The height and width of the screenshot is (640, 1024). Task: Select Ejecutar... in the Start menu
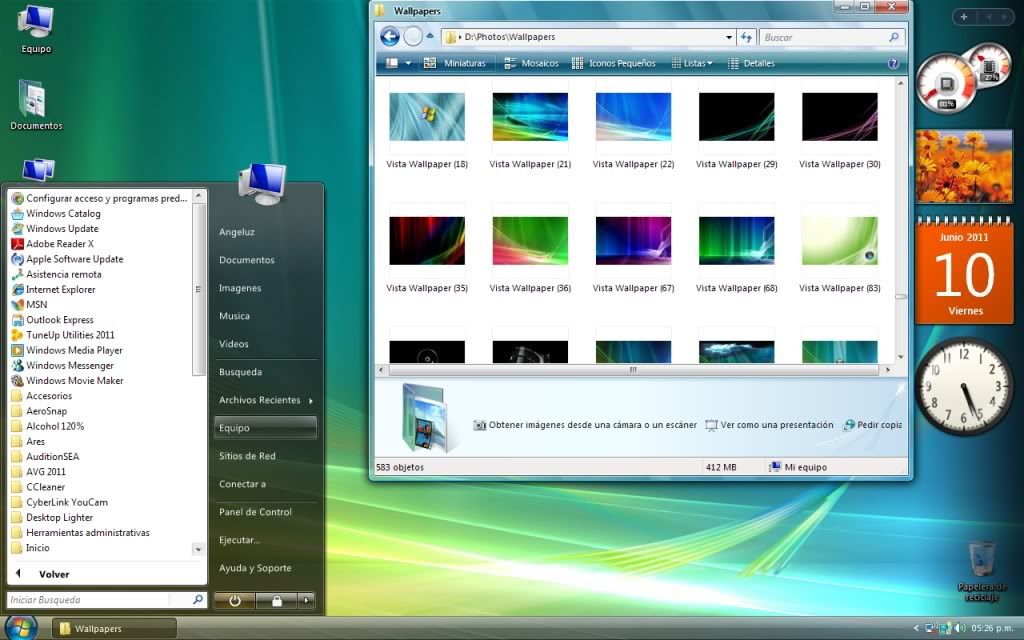pos(240,540)
